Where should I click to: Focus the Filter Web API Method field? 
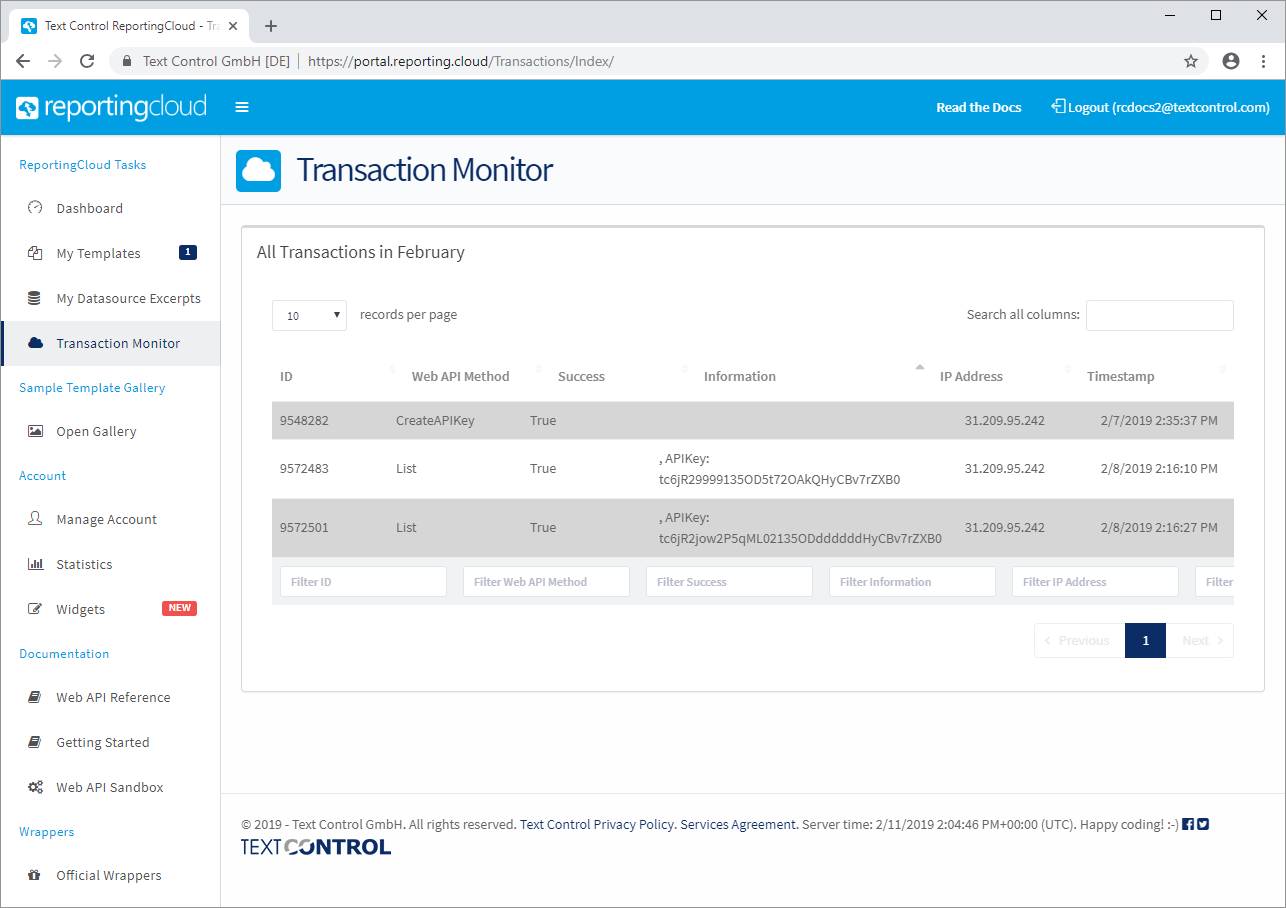pyautogui.click(x=546, y=582)
